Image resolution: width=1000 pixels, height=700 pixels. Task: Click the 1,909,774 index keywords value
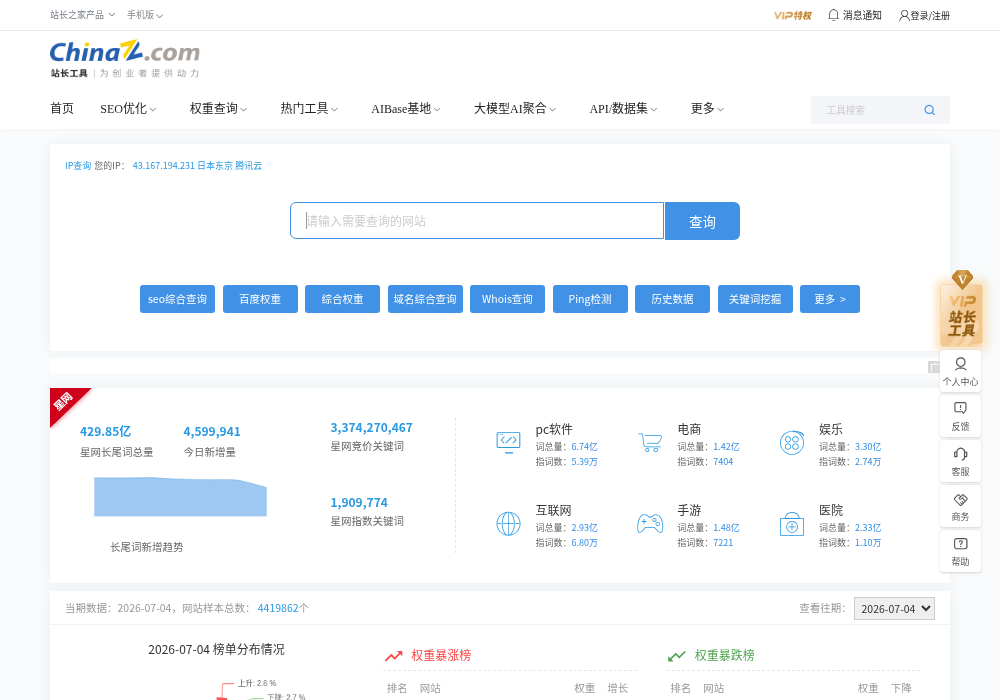point(359,503)
